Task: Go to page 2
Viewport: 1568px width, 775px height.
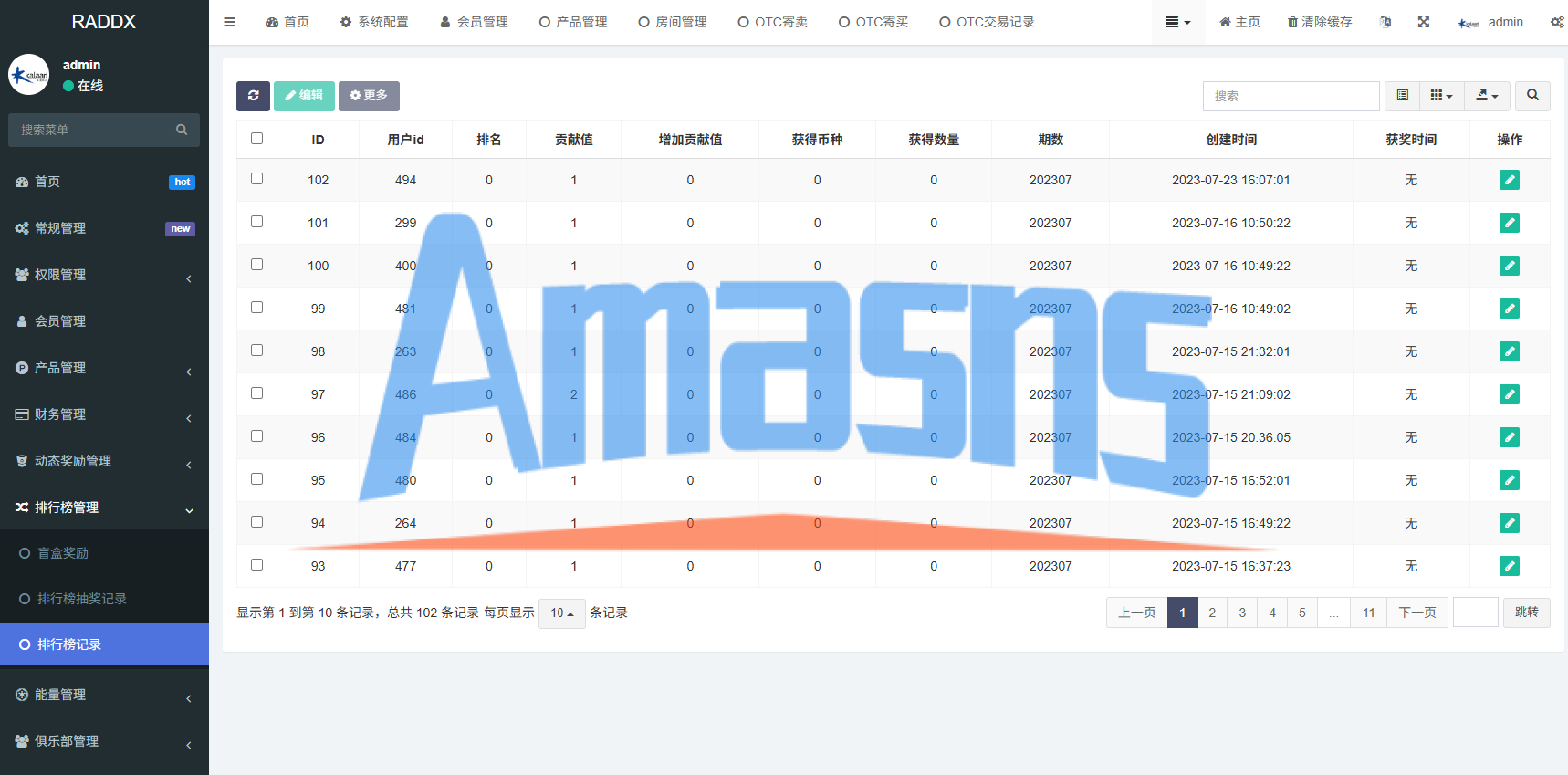Action: (1212, 613)
